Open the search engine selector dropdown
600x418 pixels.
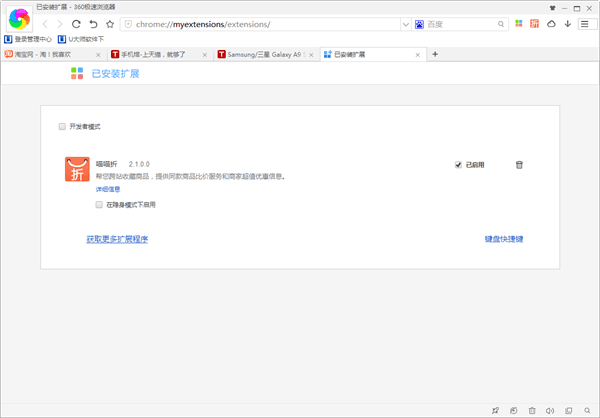pos(420,23)
